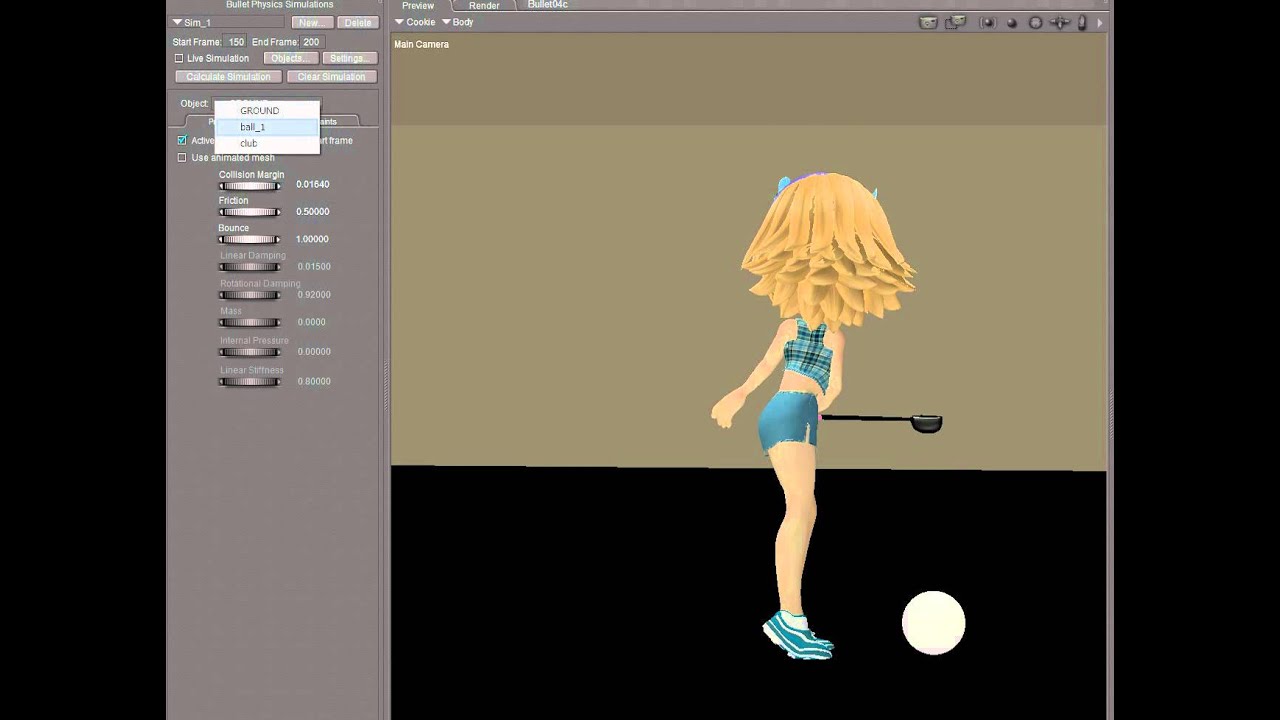This screenshot has height=720, width=1280.
Task: Enable the Live Simulation checkbox
Action: pyautogui.click(x=179, y=58)
